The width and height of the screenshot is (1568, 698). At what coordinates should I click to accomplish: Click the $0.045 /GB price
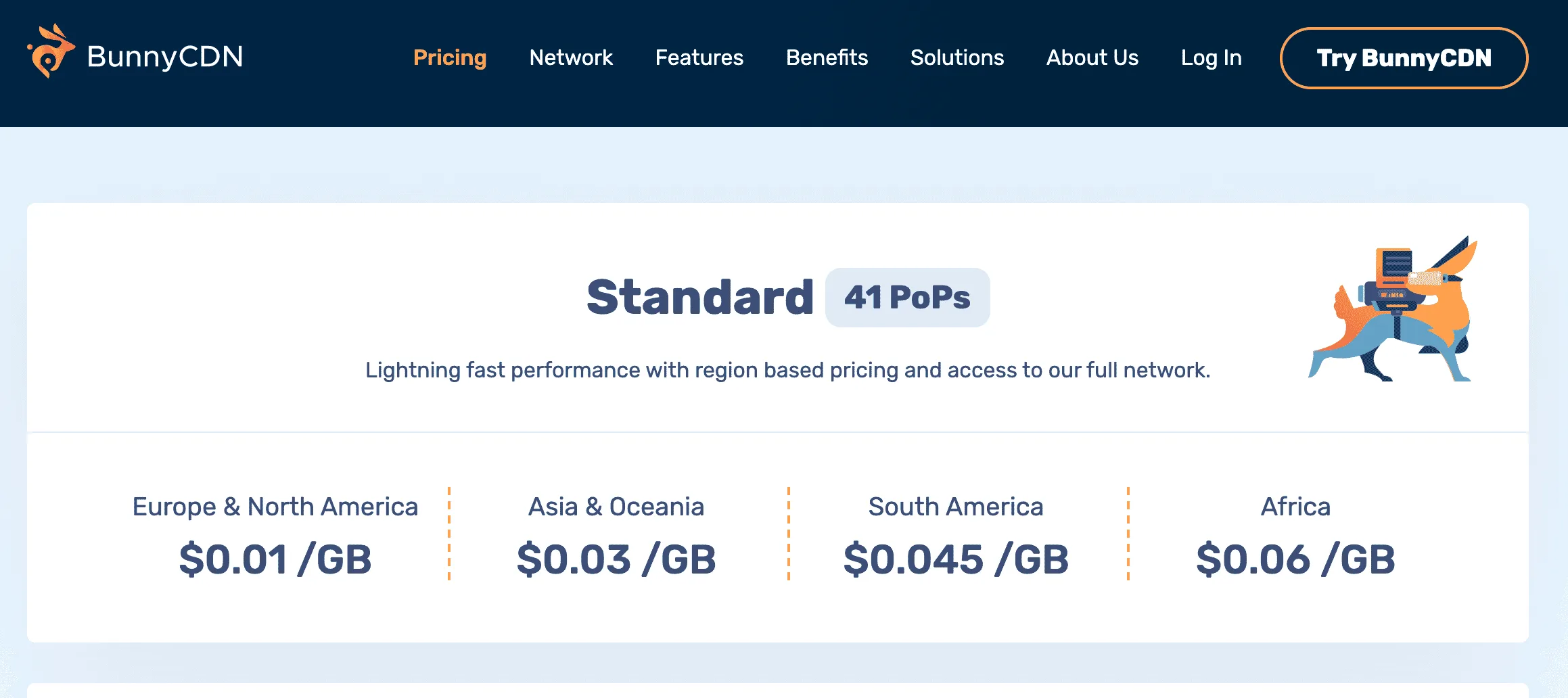point(956,559)
